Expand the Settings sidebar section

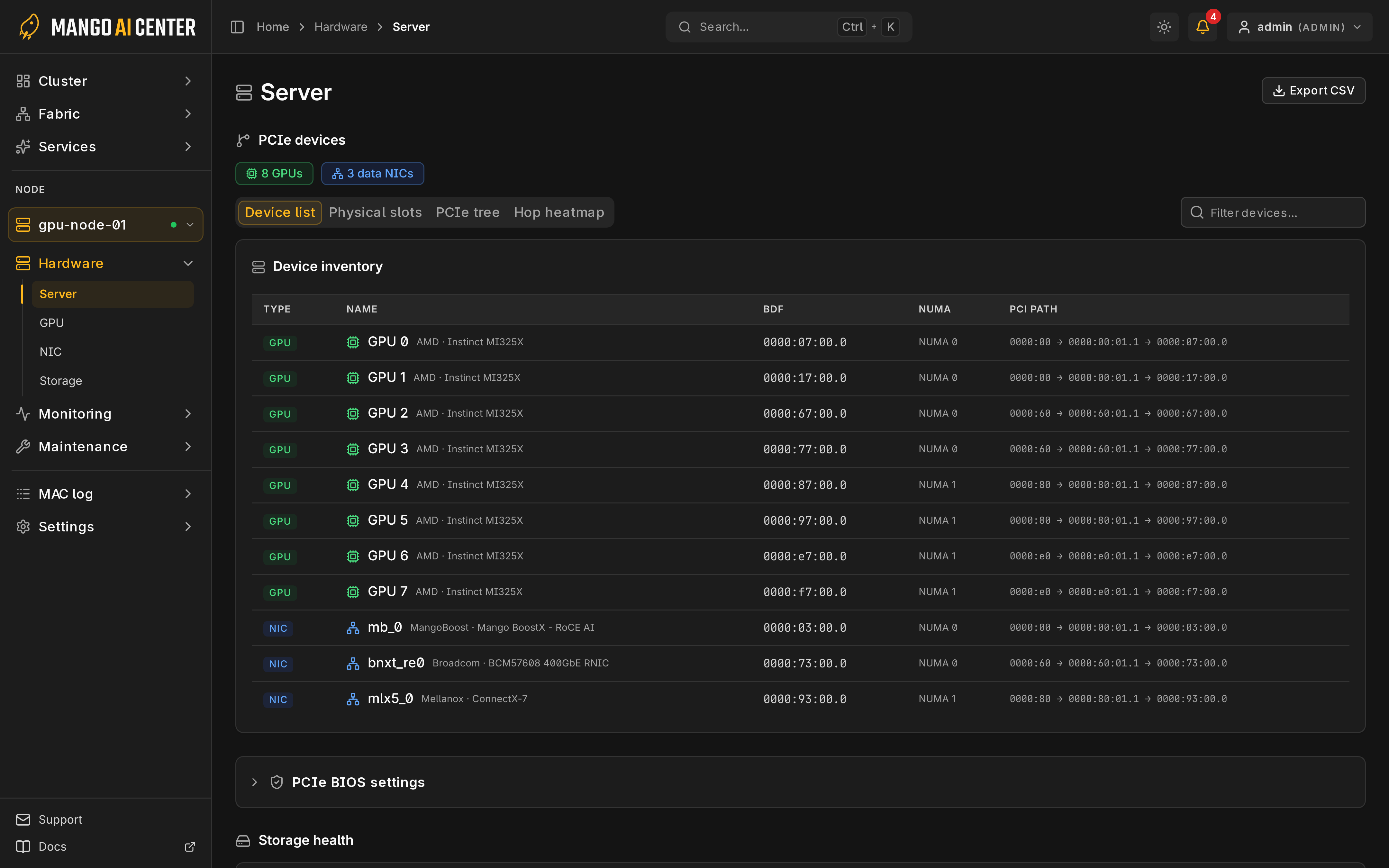click(x=105, y=527)
